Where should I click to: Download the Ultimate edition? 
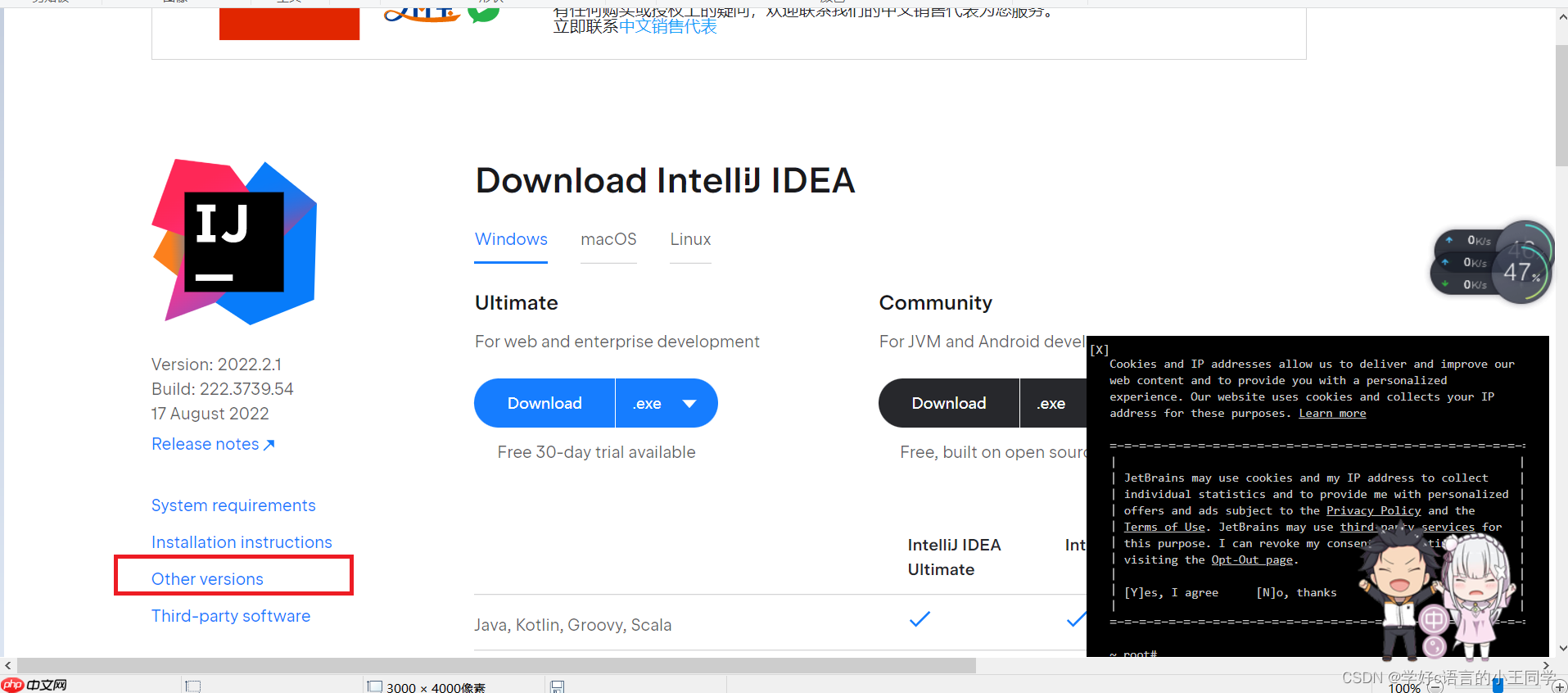click(x=545, y=403)
